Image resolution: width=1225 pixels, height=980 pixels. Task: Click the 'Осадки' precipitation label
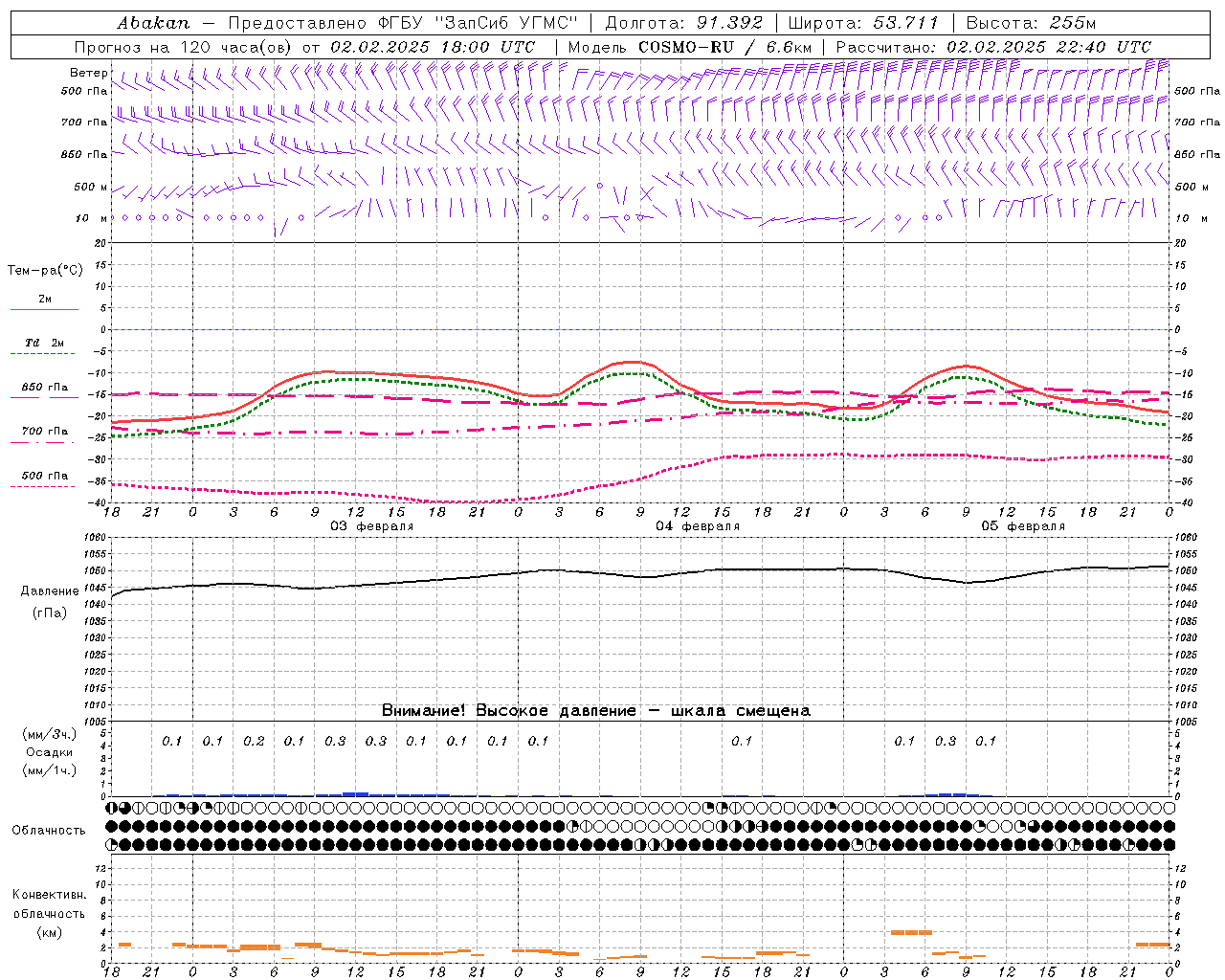coord(49,752)
